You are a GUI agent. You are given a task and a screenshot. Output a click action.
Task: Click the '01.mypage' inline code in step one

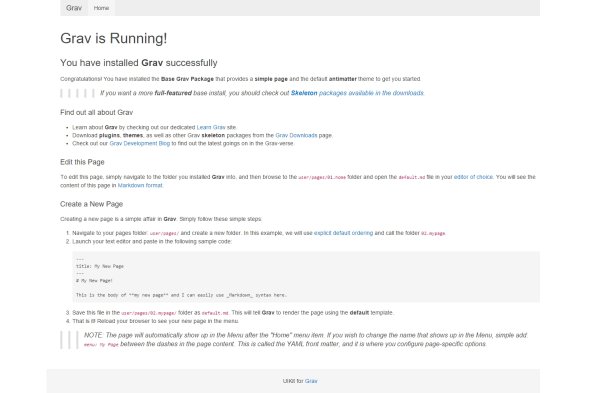pyautogui.click(x=433, y=233)
